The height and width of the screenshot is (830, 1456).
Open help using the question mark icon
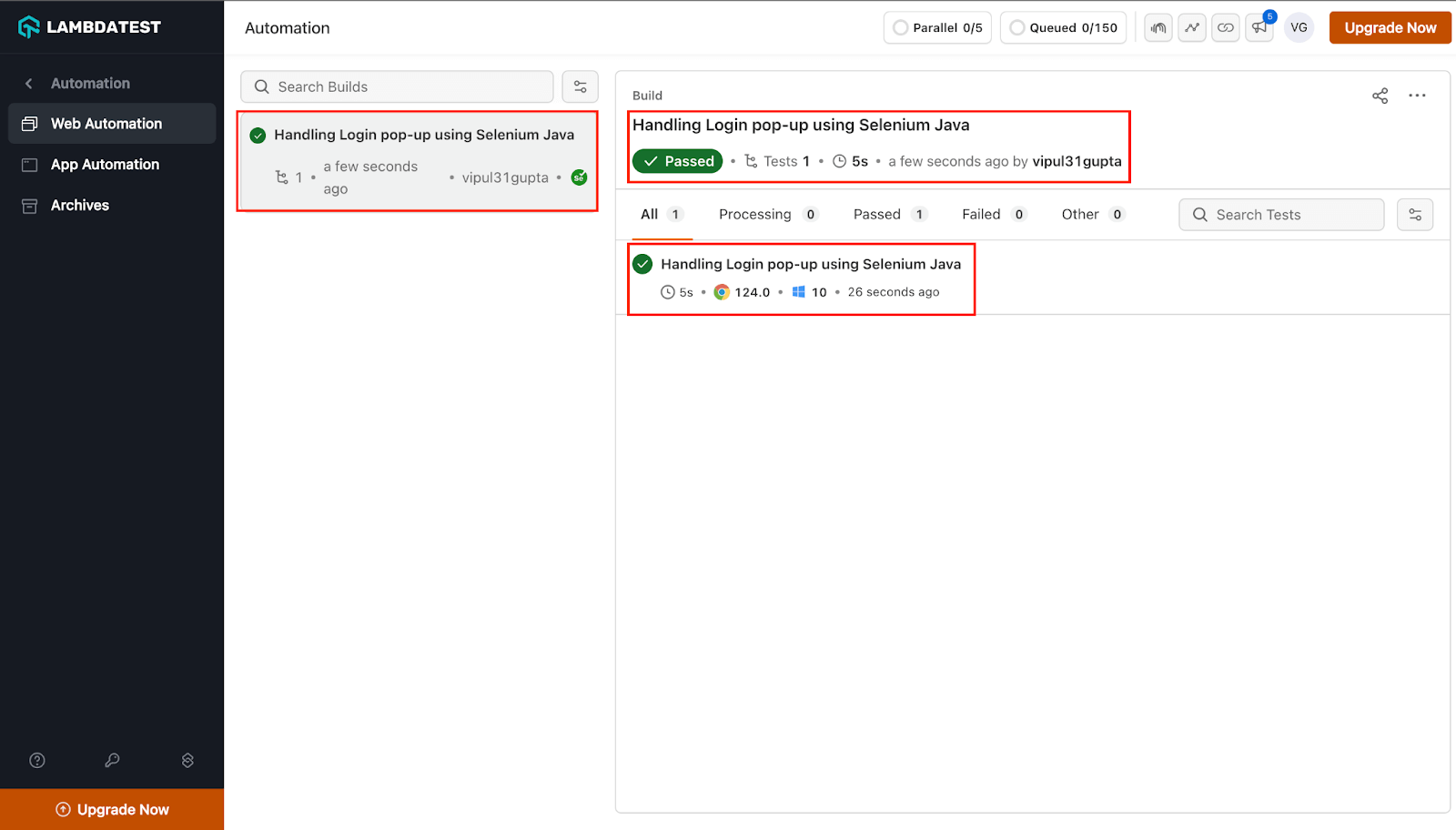tap(36, 760)
